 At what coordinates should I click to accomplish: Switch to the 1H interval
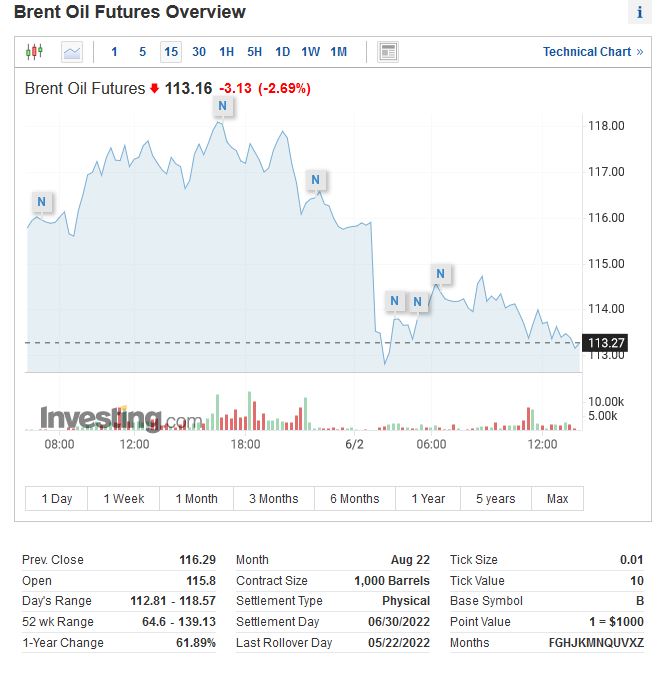(227, 52)
